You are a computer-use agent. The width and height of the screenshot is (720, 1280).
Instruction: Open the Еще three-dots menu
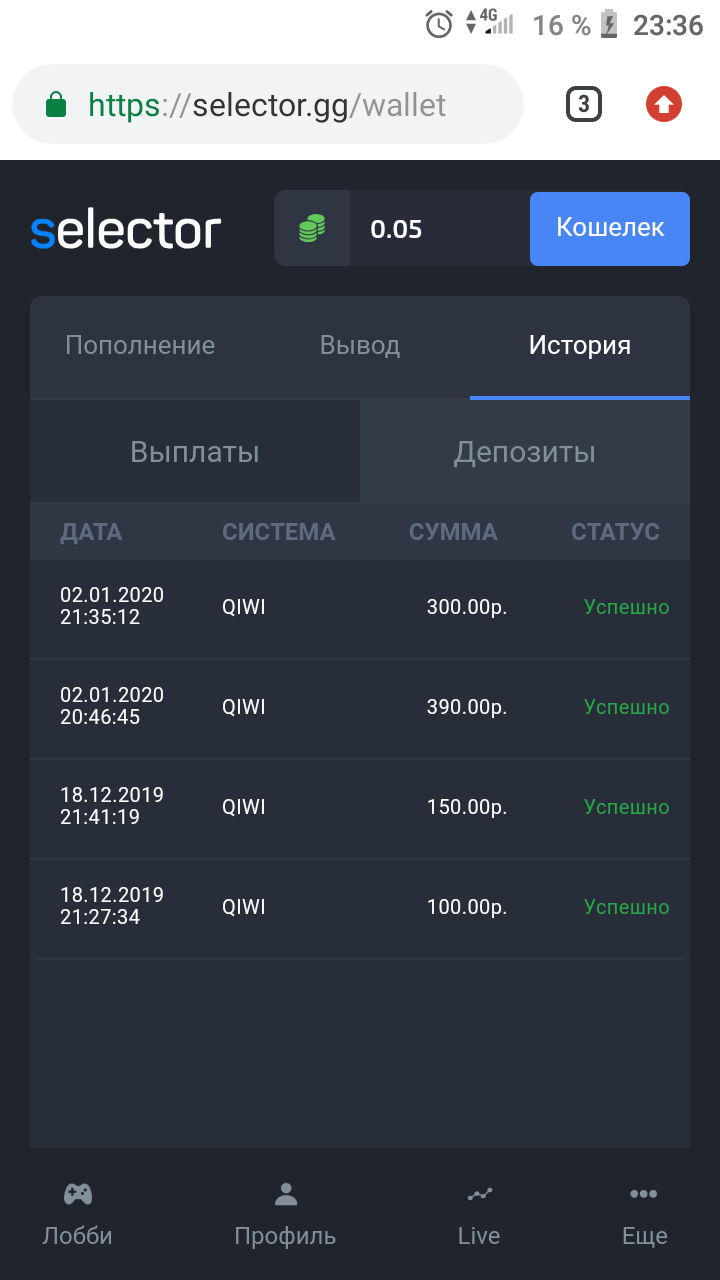[x=644, y=1194]
